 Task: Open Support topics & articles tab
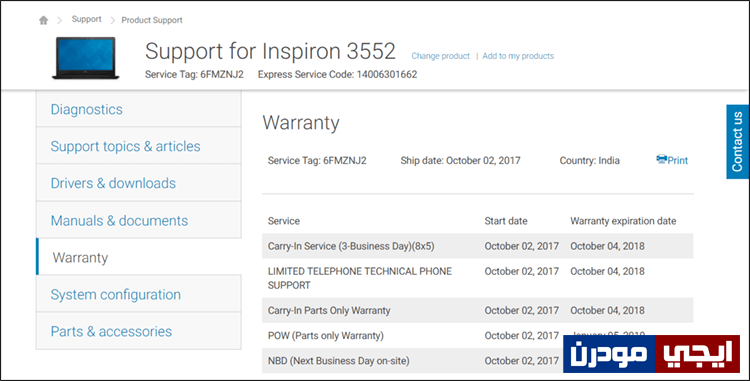139,146
